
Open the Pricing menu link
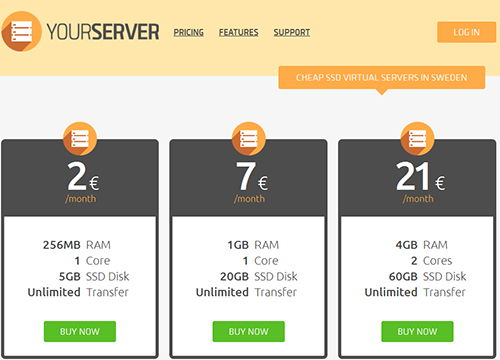point(189,32)
